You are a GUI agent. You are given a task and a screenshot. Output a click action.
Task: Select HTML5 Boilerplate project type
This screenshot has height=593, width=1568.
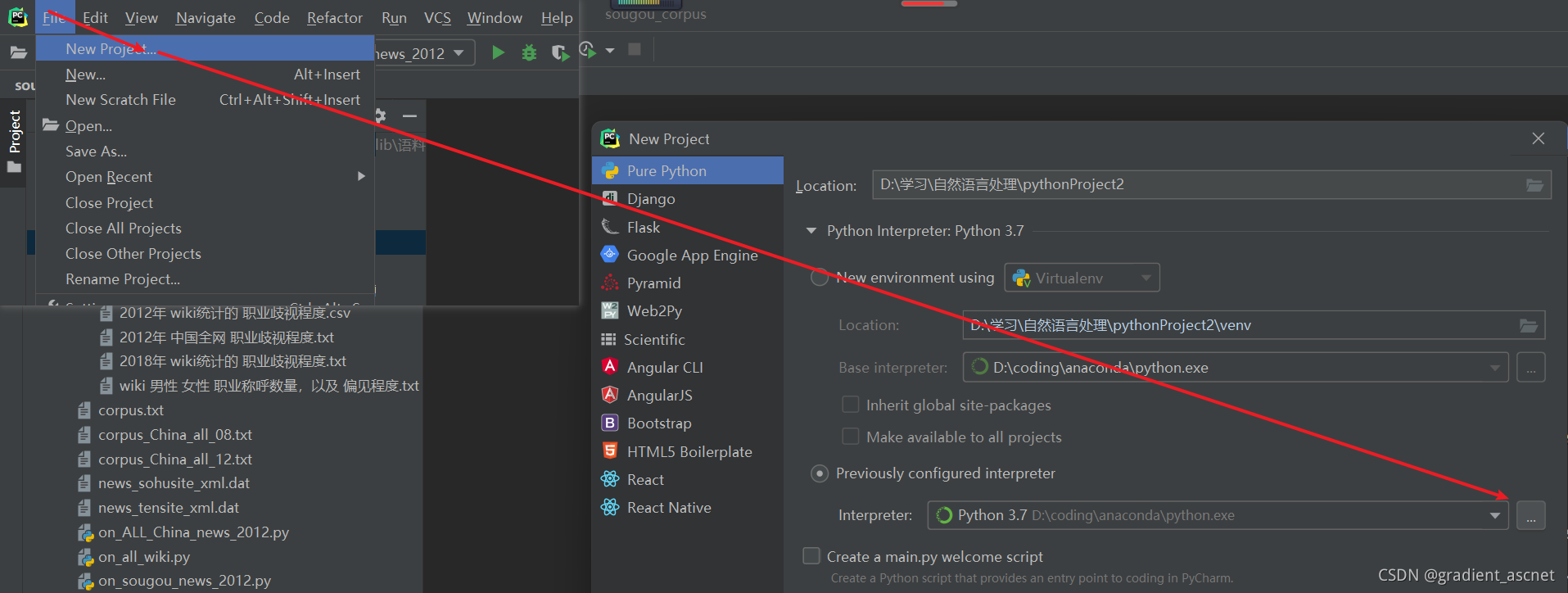point(688,451)
